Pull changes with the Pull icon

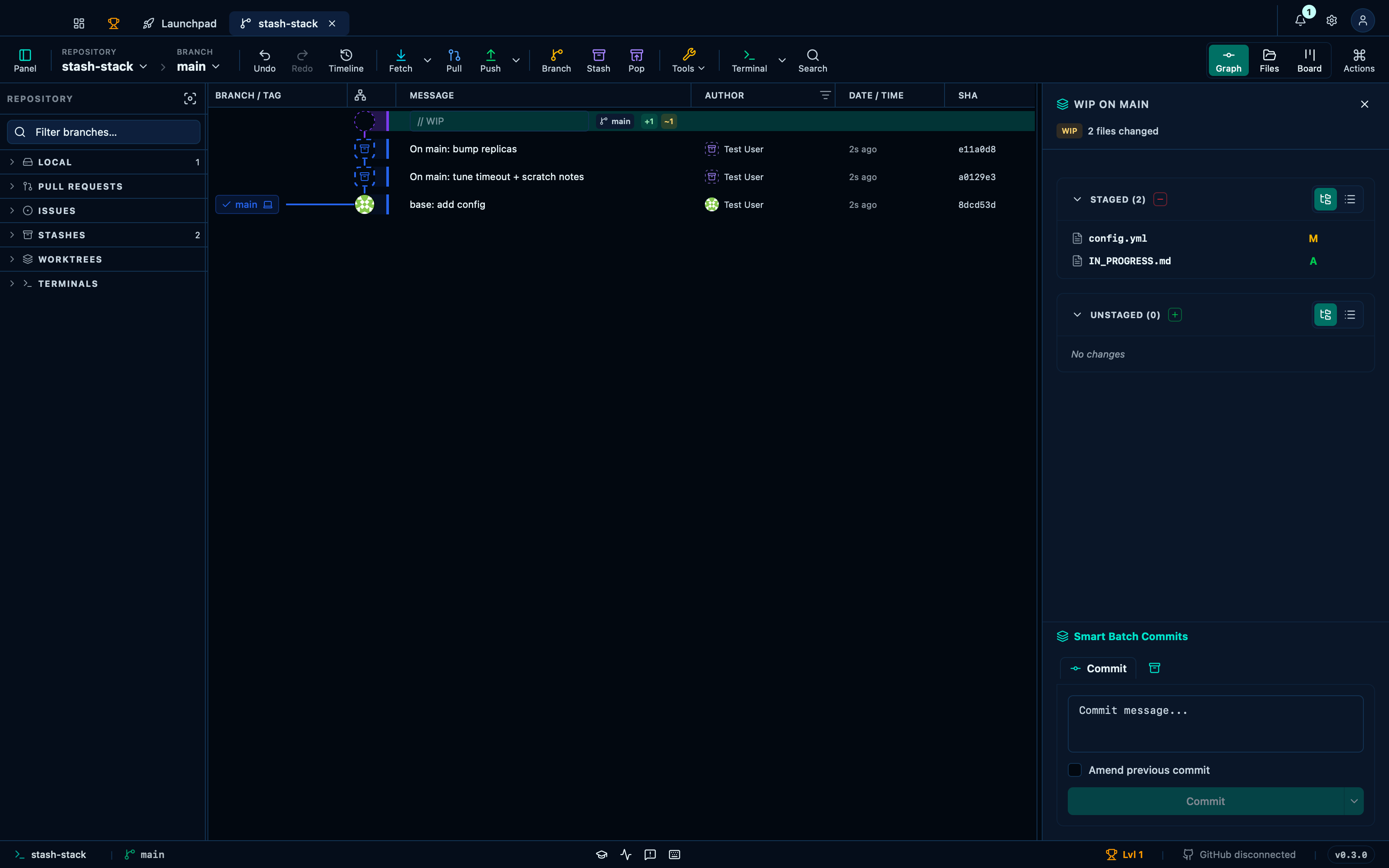pyautogui.click(x=454, y=60)
